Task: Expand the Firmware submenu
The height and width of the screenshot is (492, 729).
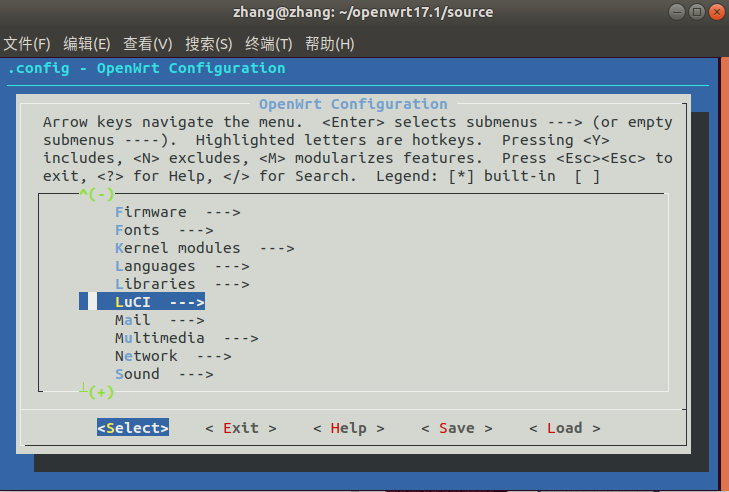Action: [177, 212]
